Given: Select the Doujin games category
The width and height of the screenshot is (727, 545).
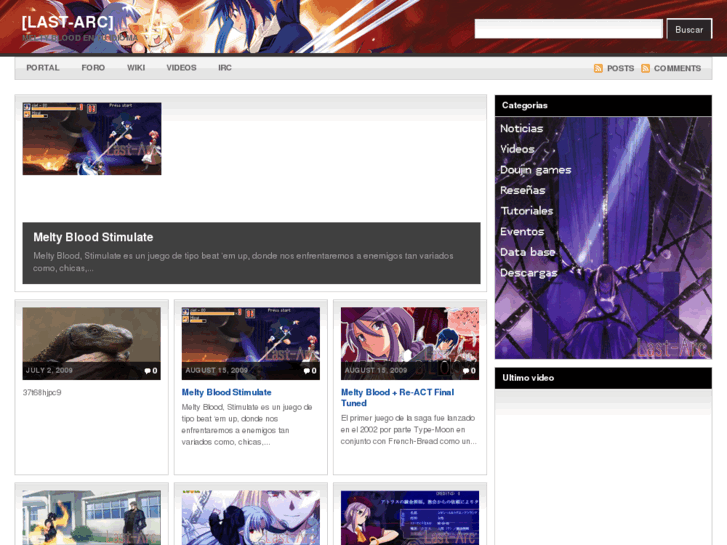Looking at the screenshot, I should pos(536,170).
